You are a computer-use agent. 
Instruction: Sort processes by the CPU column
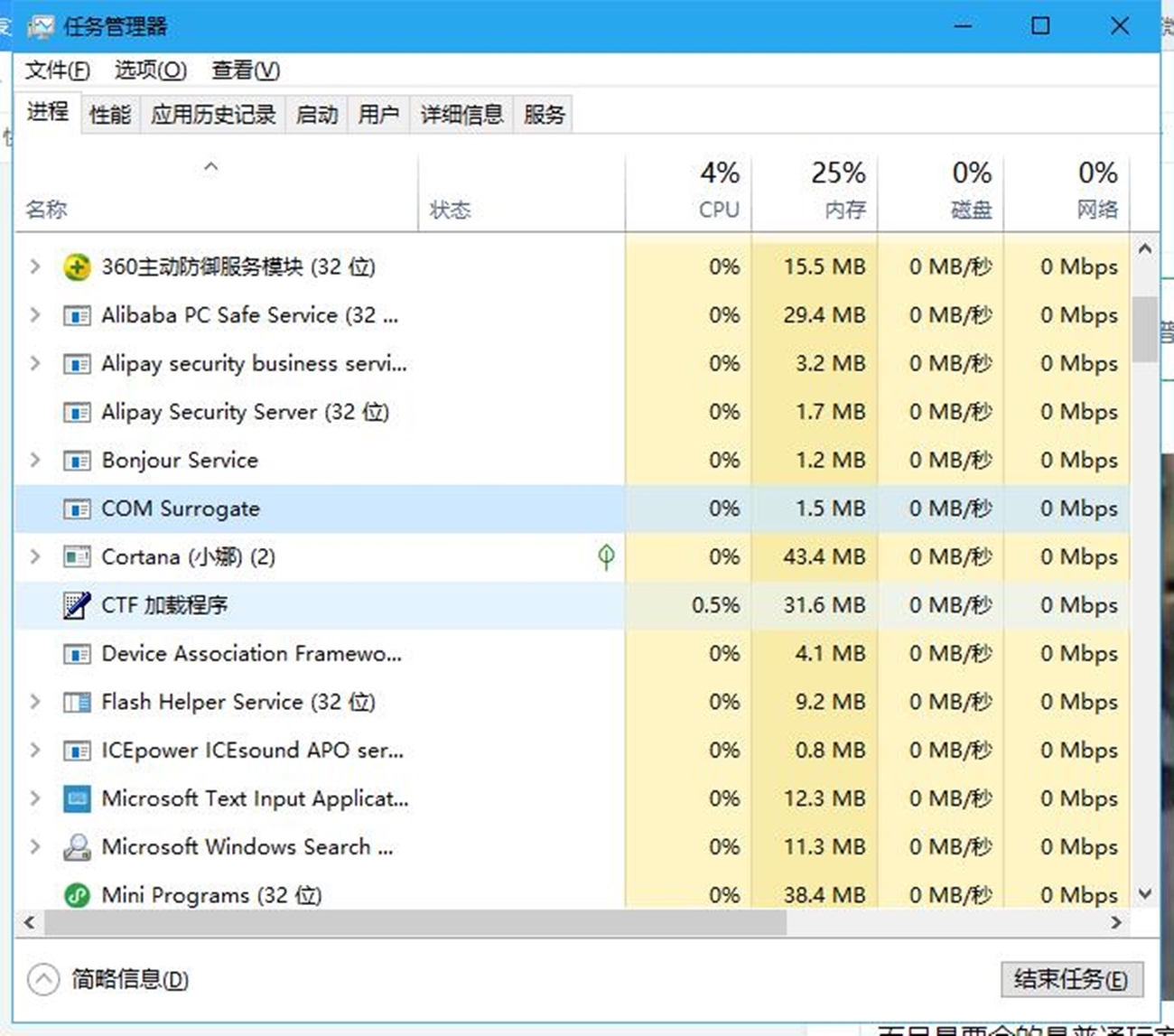click(718, 190)
